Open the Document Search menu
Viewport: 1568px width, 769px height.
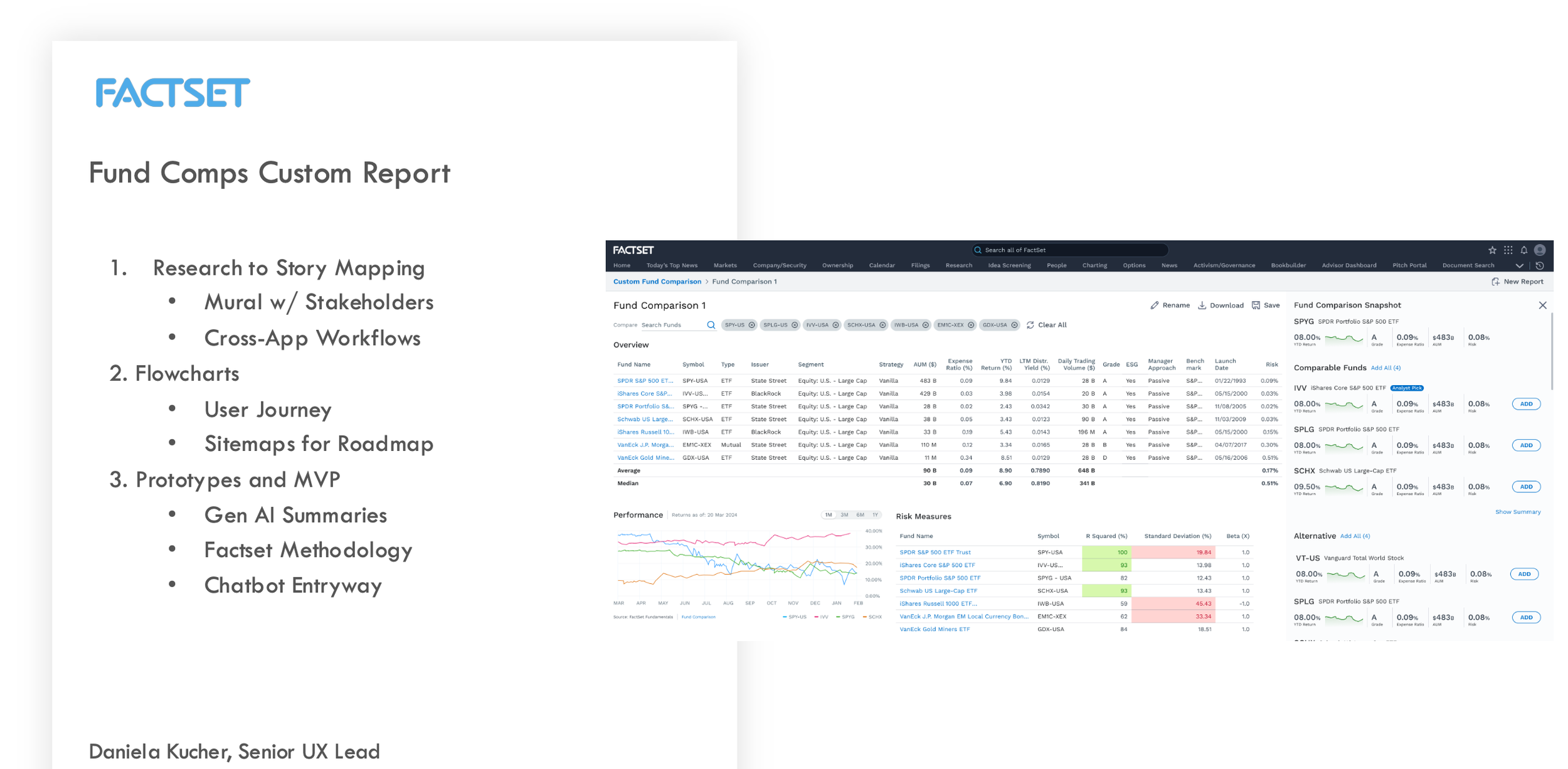point(1468,265)
